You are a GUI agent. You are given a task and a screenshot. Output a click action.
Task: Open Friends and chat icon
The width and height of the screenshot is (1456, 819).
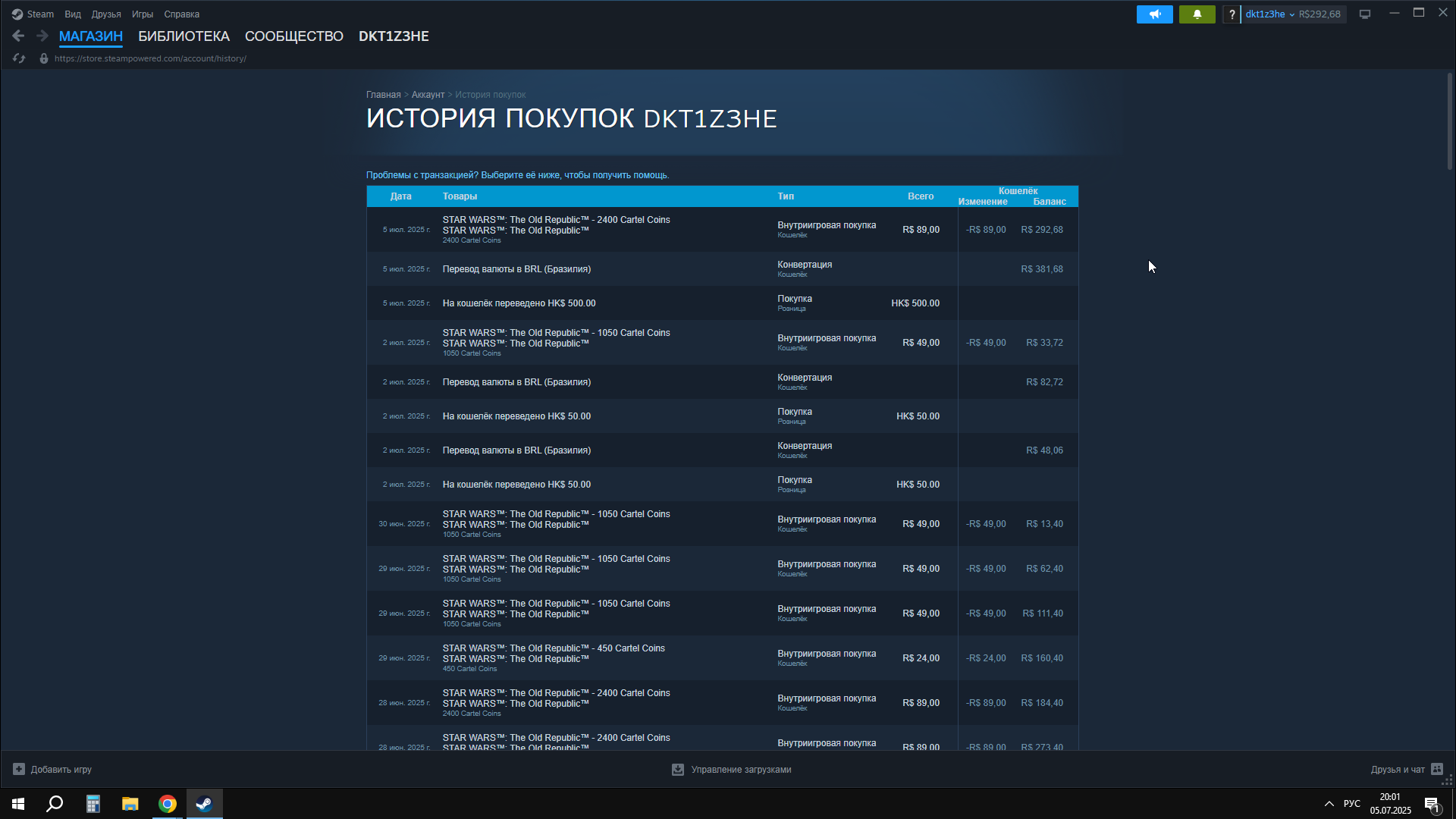(x=1437, y=769)
